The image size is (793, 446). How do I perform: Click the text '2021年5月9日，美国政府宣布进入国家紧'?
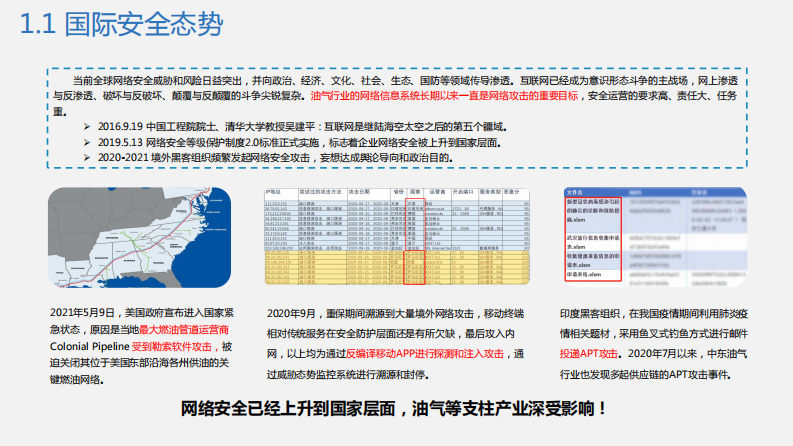click(142, 313)
